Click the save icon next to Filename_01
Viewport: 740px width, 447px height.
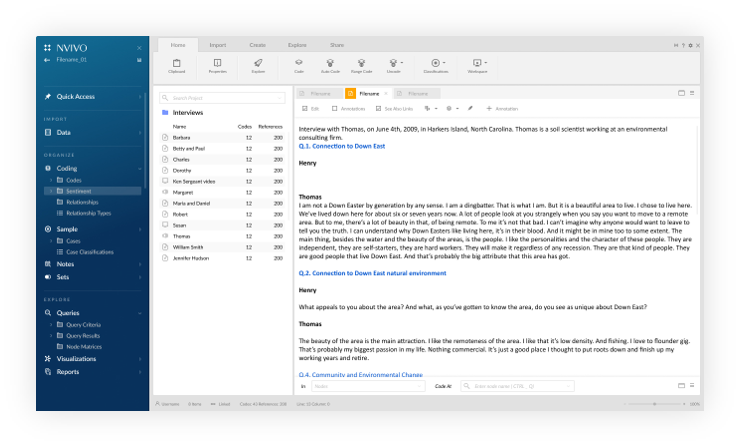pos(139,60)
